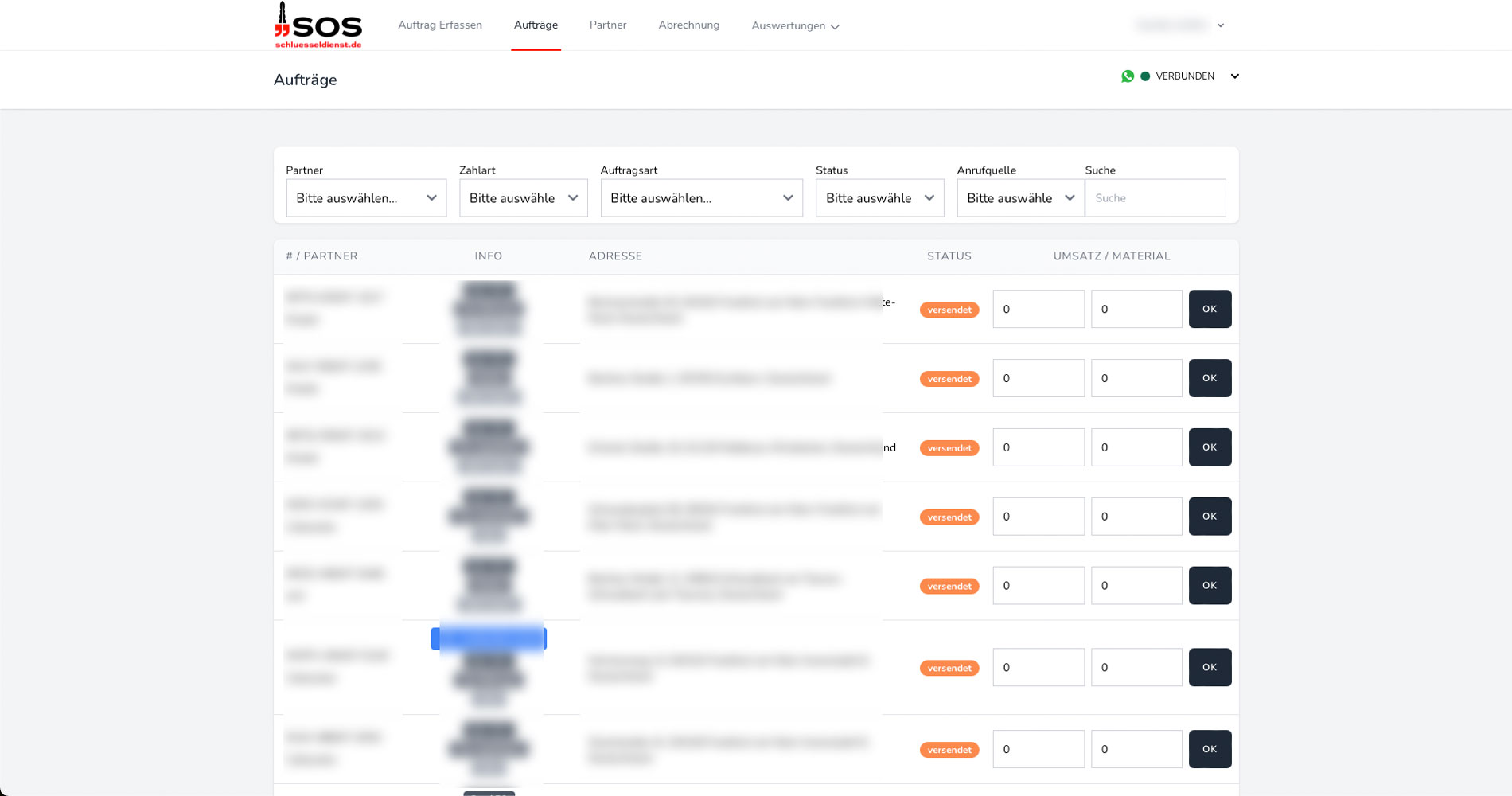Select Material field in fifth order row
This screenshot has height=796, width=1512.
(1136, 586)
